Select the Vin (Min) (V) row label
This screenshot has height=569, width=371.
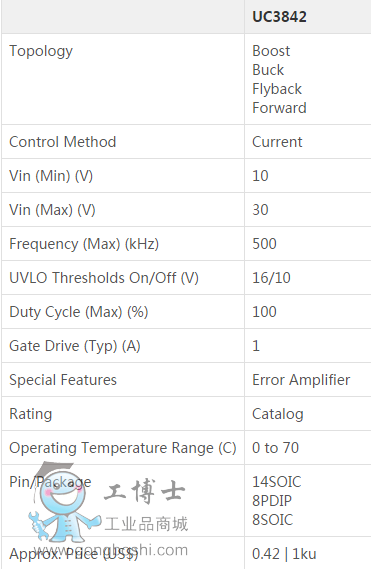pos(51,176)
